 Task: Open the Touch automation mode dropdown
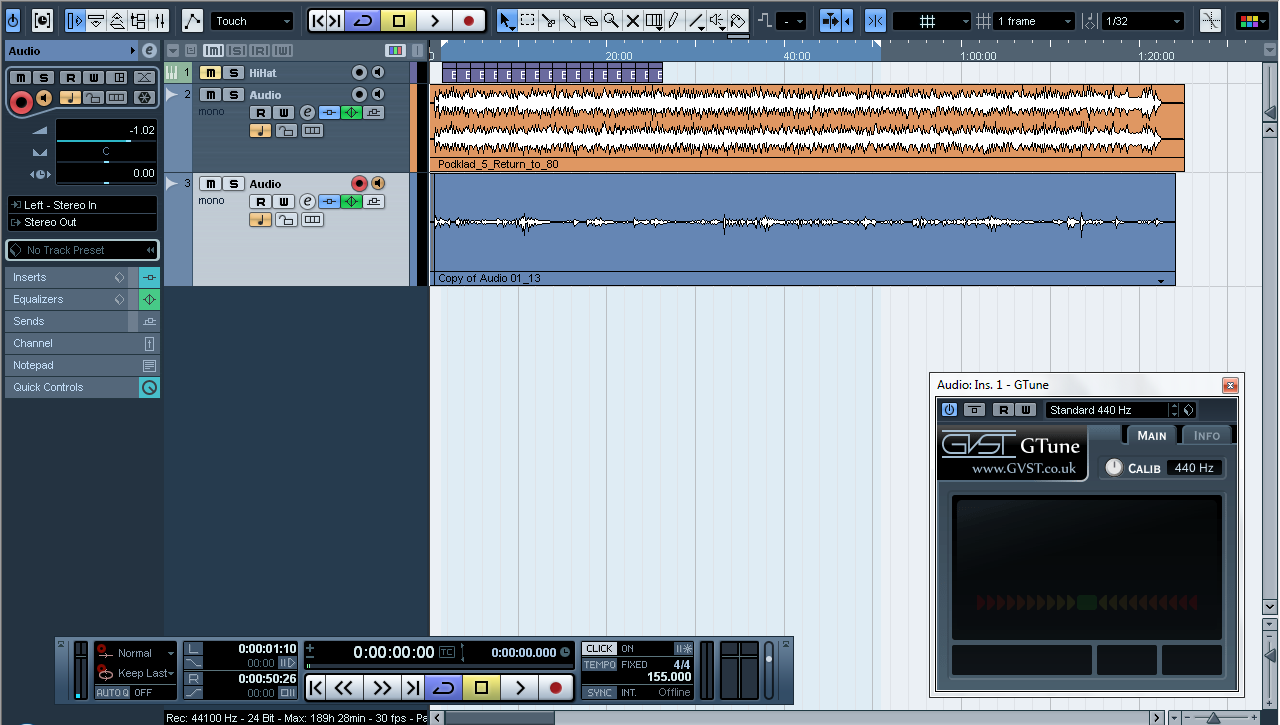252,20
